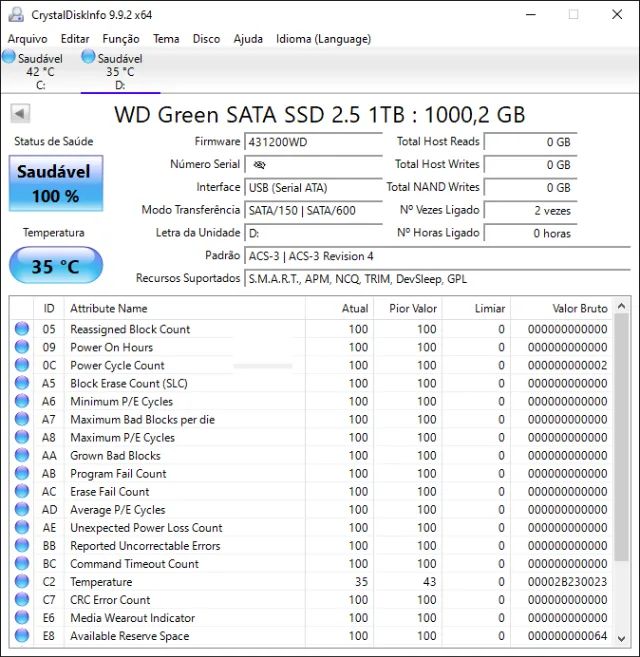Click the Firmware field 431200WD
Image resolution: width=640 pixels, height=657 pixels.
(314, 142)
